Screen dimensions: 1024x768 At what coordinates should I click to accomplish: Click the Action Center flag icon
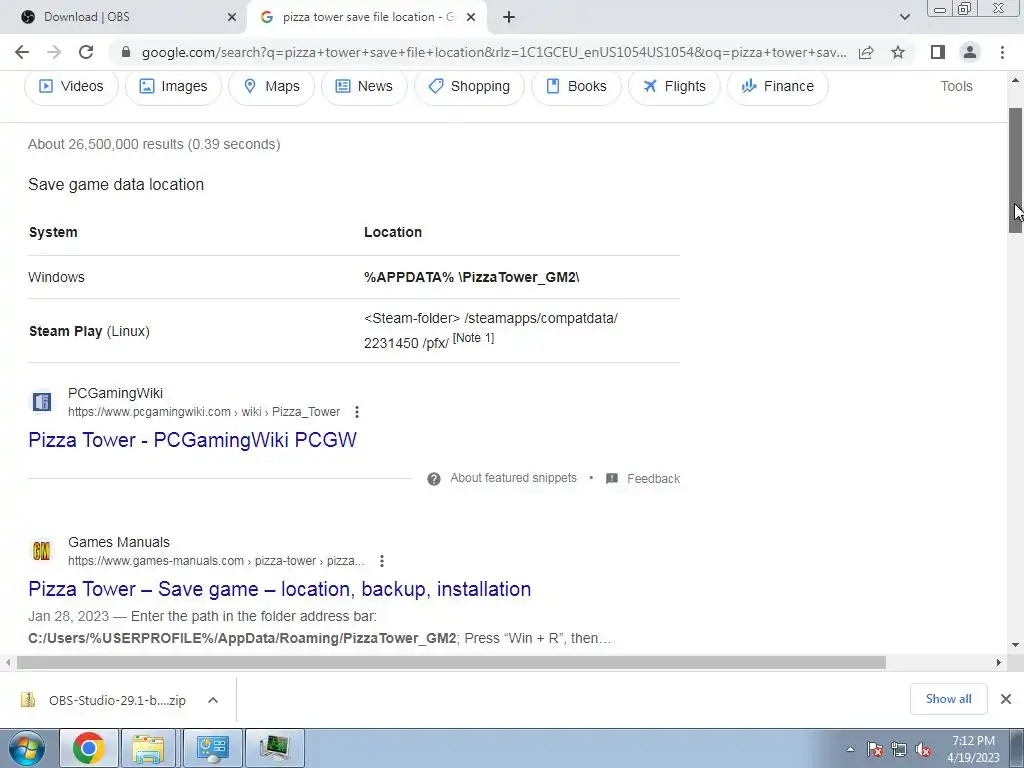coord(874,749)
